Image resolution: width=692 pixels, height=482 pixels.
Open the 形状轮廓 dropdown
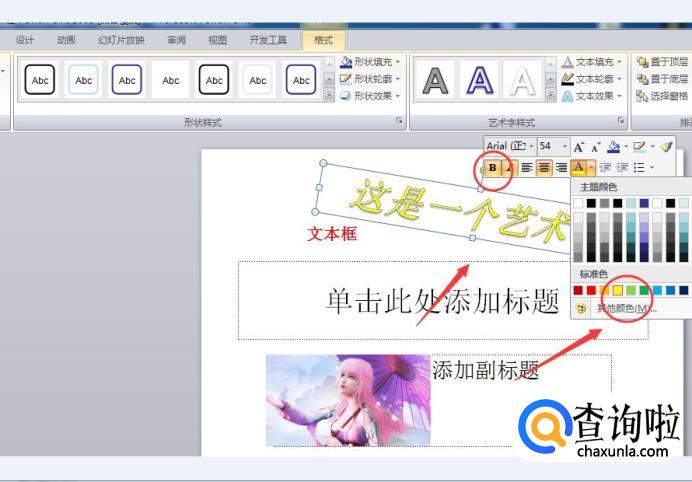[x=370, y=79]
